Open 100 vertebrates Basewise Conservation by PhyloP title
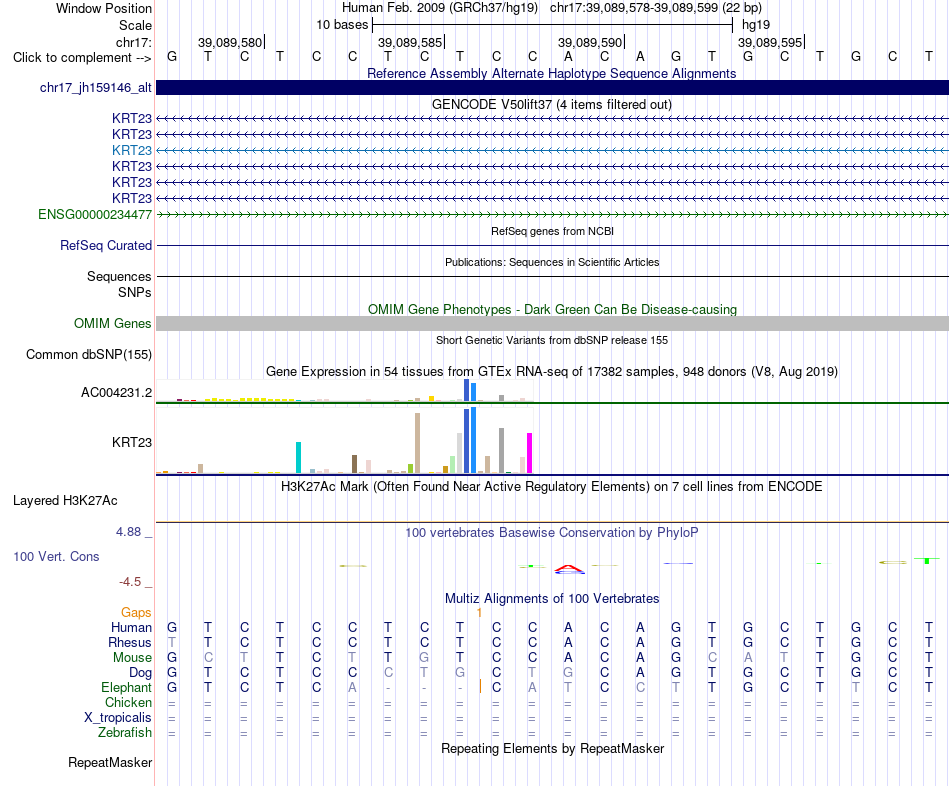This screenshot has height=786, width=950. click(551, 533)
